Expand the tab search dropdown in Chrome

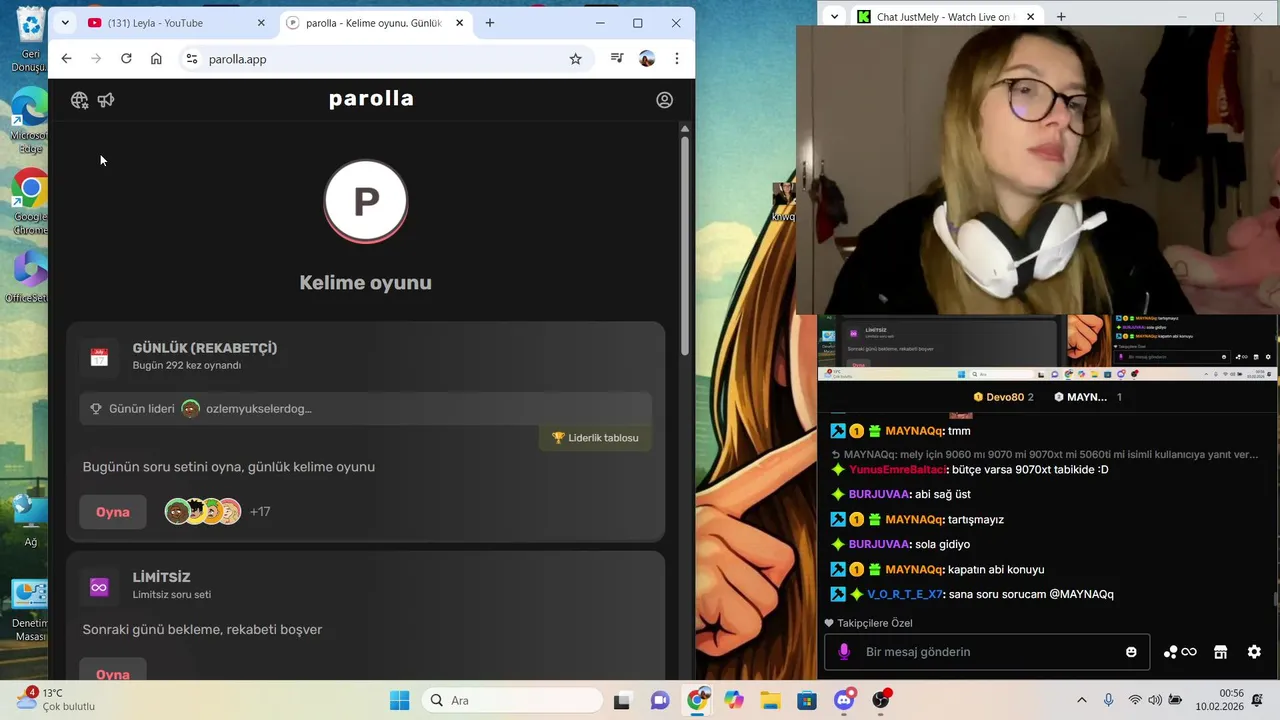65,23
